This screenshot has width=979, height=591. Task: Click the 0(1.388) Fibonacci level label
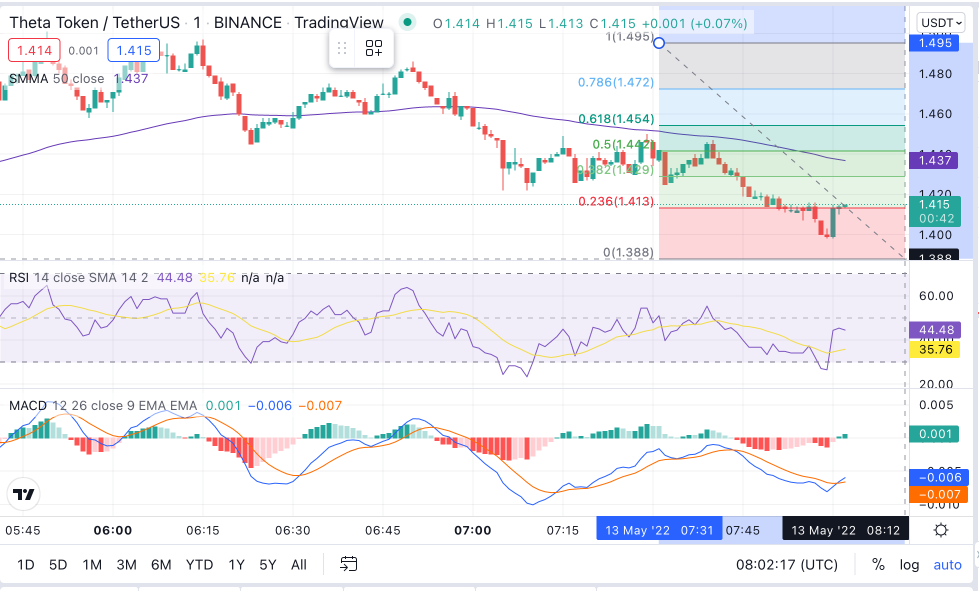629,252
